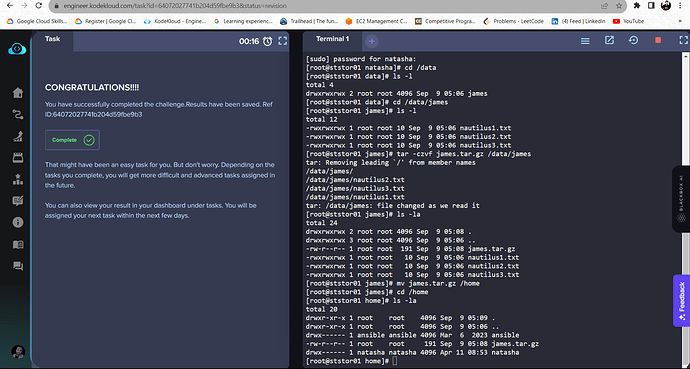Open Google Cloud Skills bookmark
The height and width of the screenshot is (369, 690).
point(37,21)
